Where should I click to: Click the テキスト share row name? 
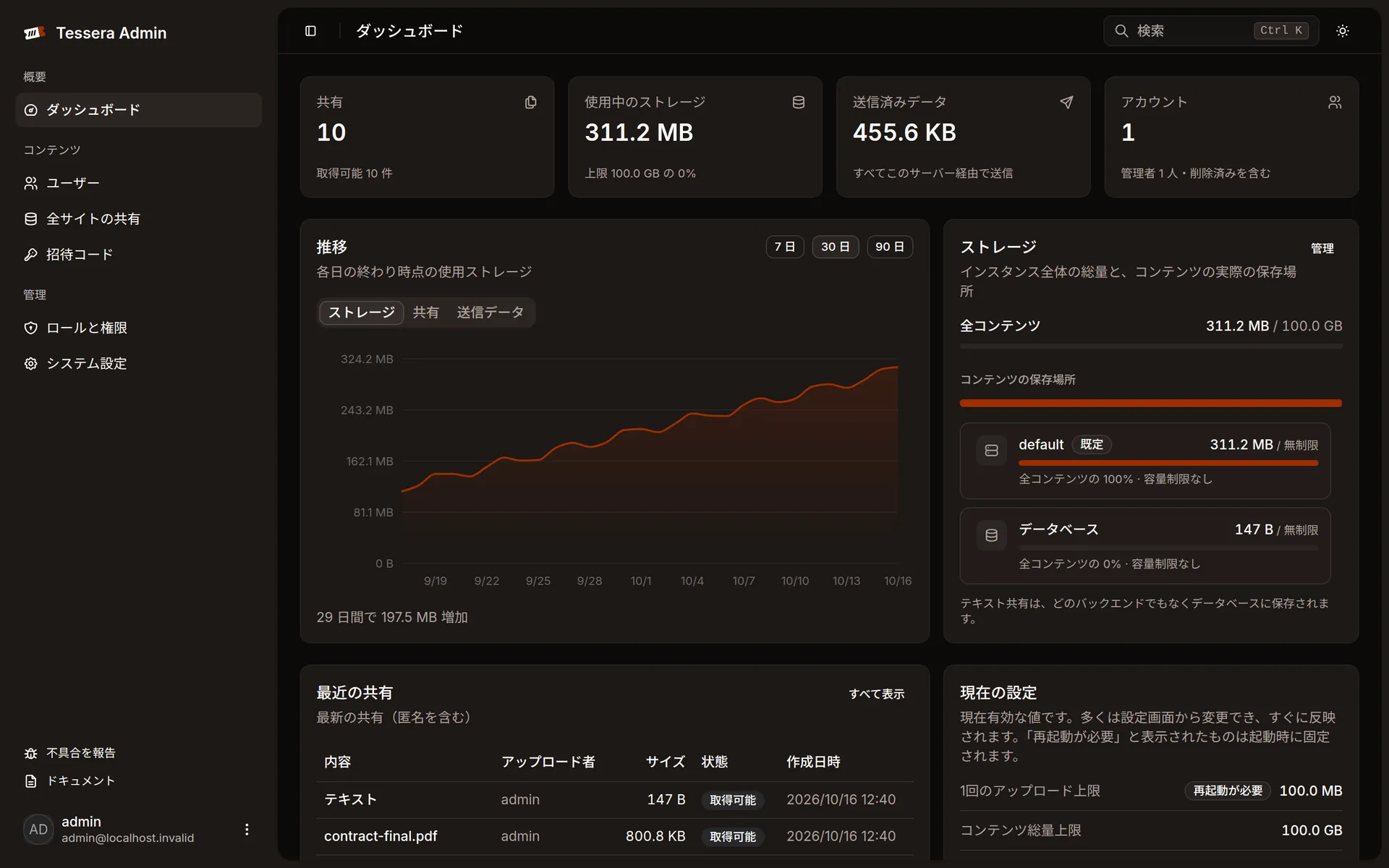click(350, 799)
